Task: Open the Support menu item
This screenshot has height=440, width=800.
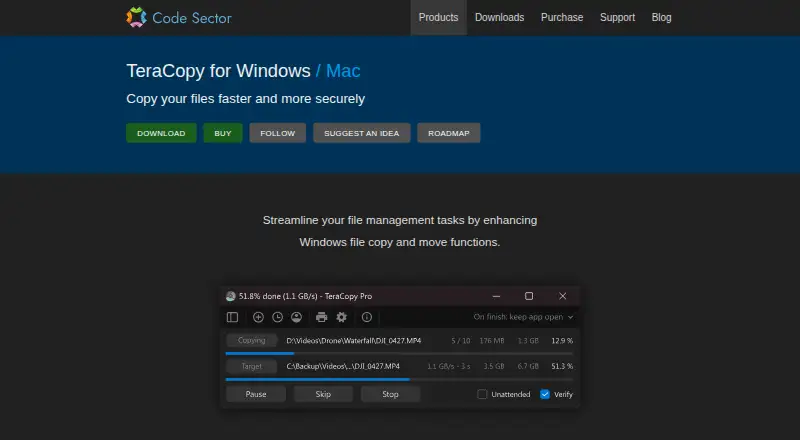Action: click(617, 17)
